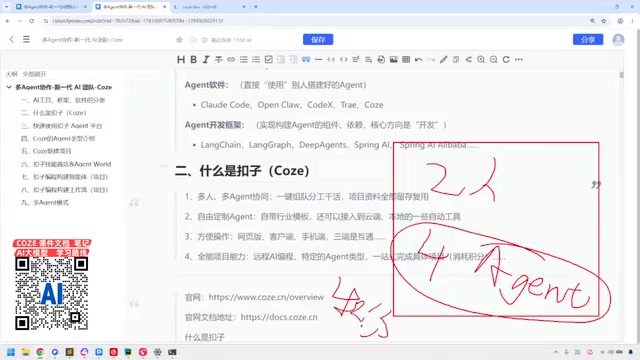Insert task checkbox list item
The width and height of the screenshot is (640, 360).
pyautogui.click(x=269, y=60)
